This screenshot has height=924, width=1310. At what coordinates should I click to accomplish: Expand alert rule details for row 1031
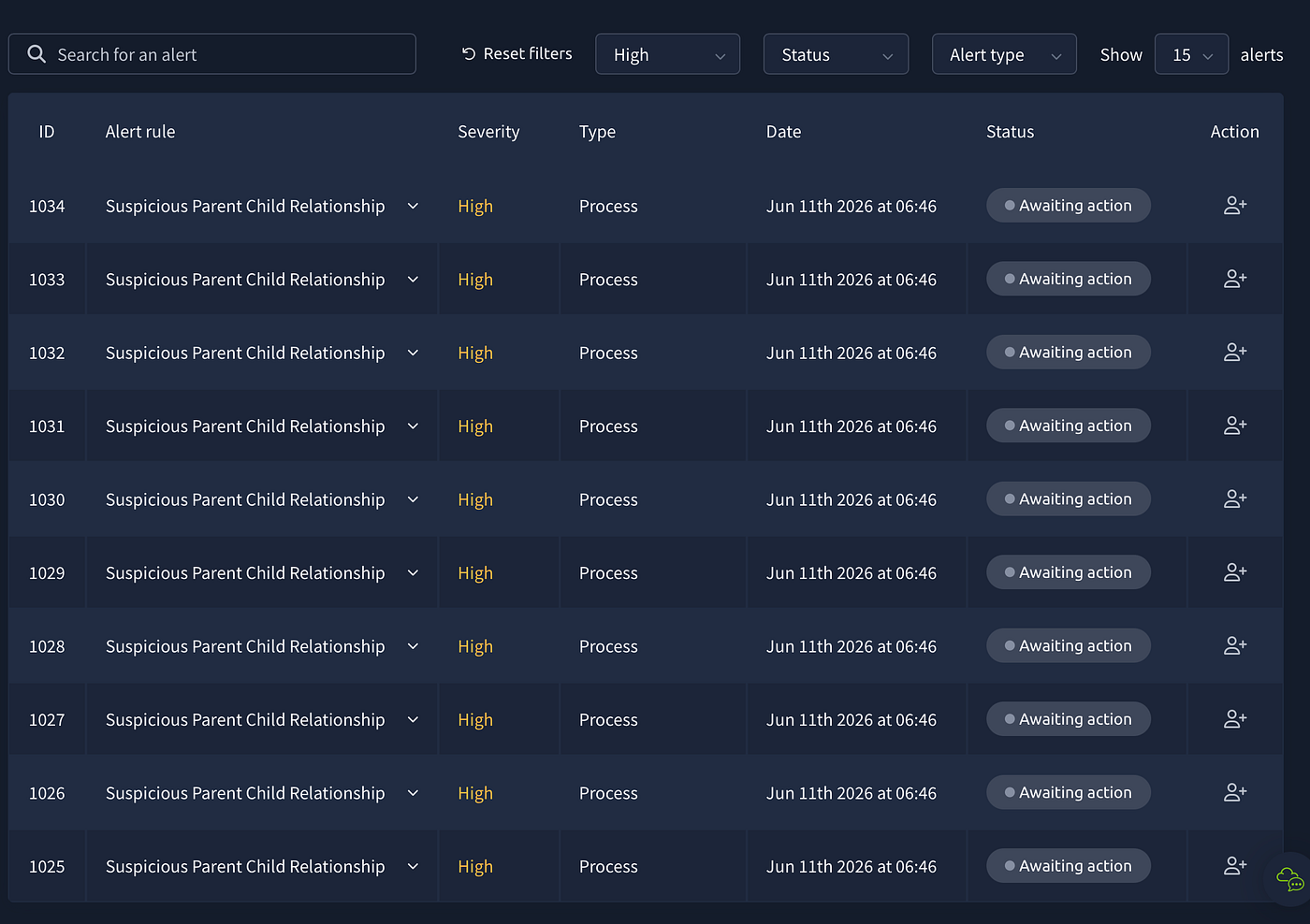pyautogui.click(x=413, y=426)
